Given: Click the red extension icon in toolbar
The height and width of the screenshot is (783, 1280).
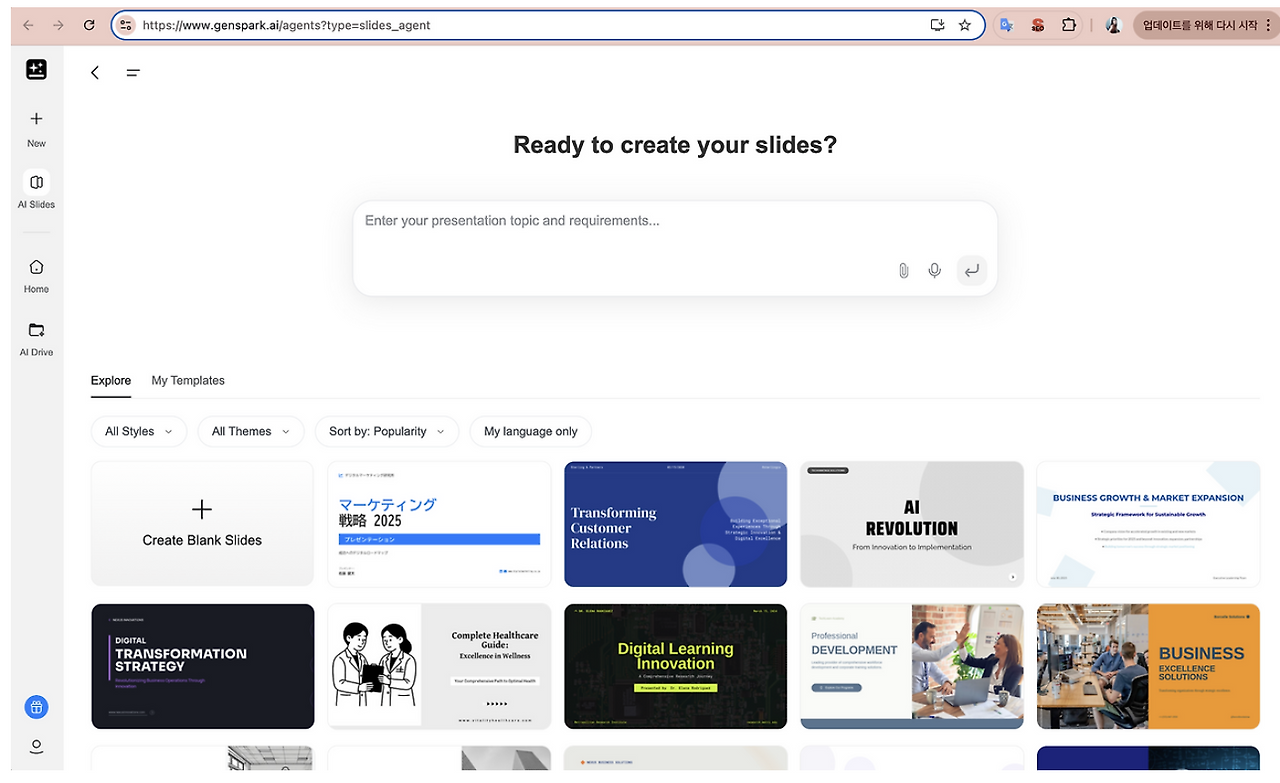Looking at the screenshot, I should tap(1038, 25).
